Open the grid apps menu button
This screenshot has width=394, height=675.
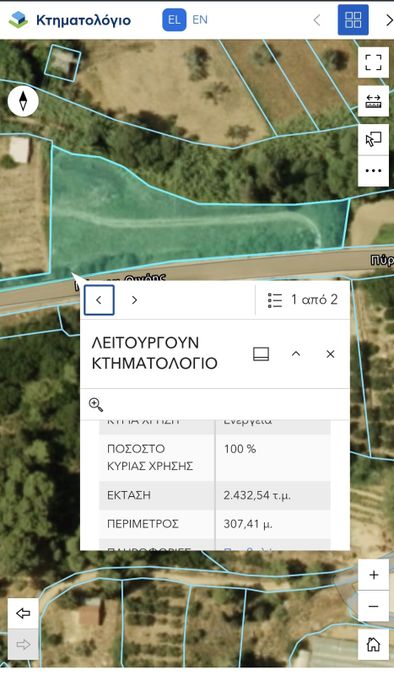click(x=353, y=20)
